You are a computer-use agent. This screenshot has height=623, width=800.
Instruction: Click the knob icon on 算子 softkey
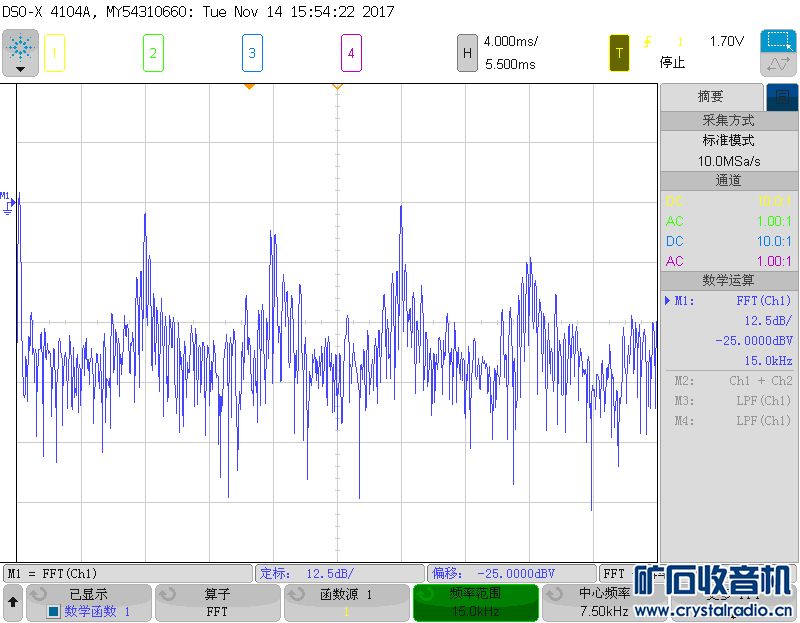[167, 594]
